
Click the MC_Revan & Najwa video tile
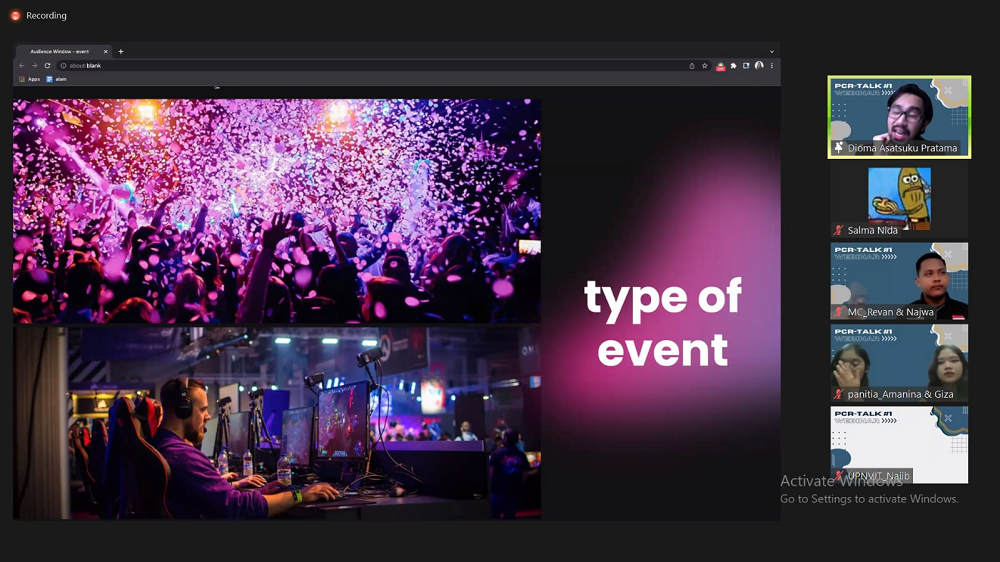click(899, 282)
